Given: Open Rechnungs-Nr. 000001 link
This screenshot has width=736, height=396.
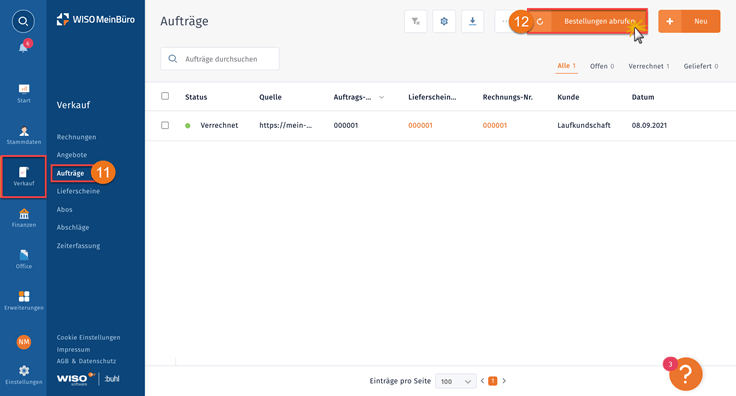Looking at the screenshot, I should click(495, 125).
